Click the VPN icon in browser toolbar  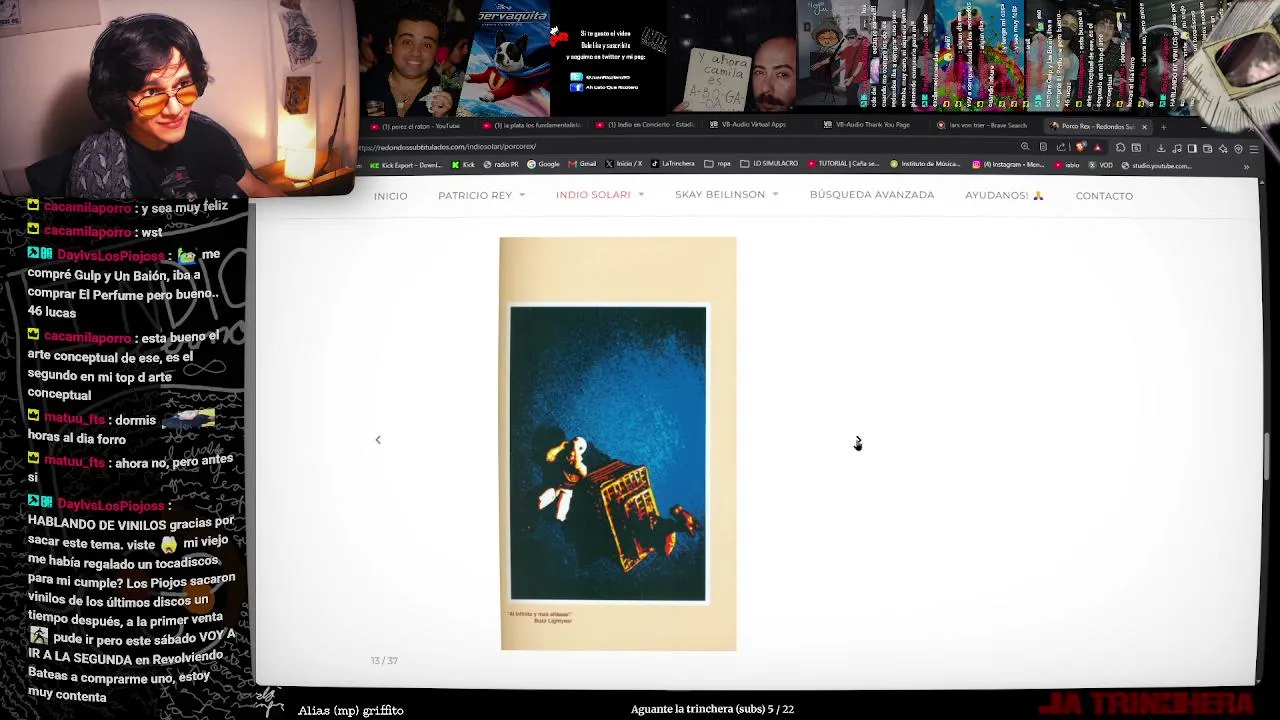coord(1238,148)
